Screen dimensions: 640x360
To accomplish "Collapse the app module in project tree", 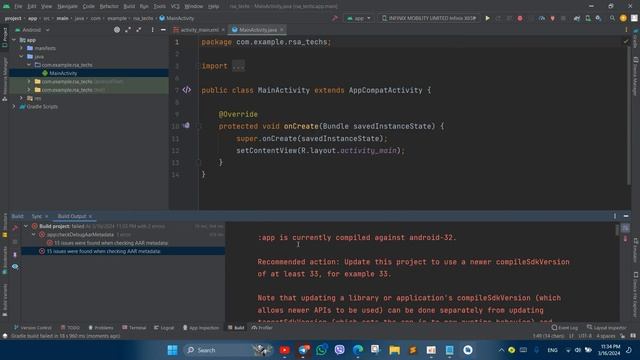I will point(14,40).
